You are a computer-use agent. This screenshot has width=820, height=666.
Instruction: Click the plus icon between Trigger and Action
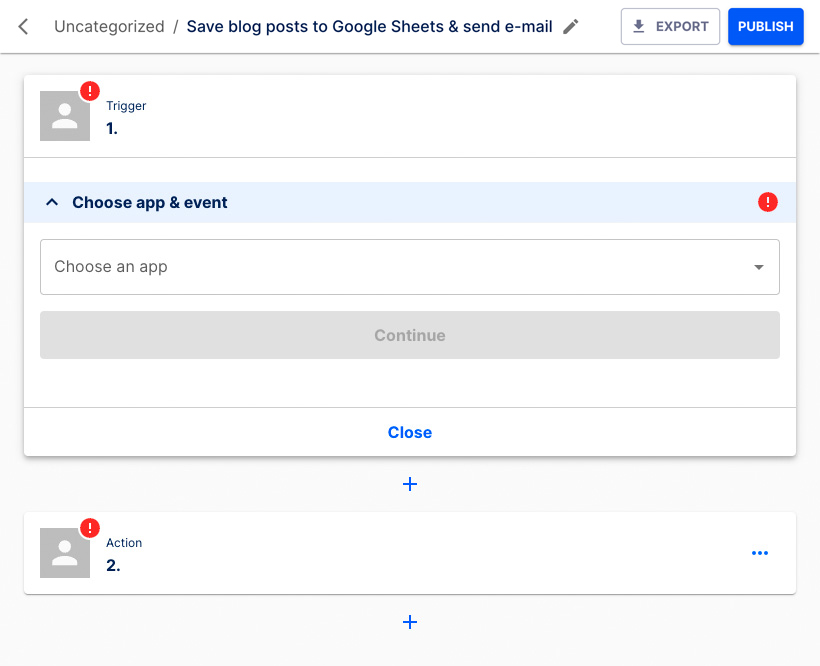click(410, 484)
